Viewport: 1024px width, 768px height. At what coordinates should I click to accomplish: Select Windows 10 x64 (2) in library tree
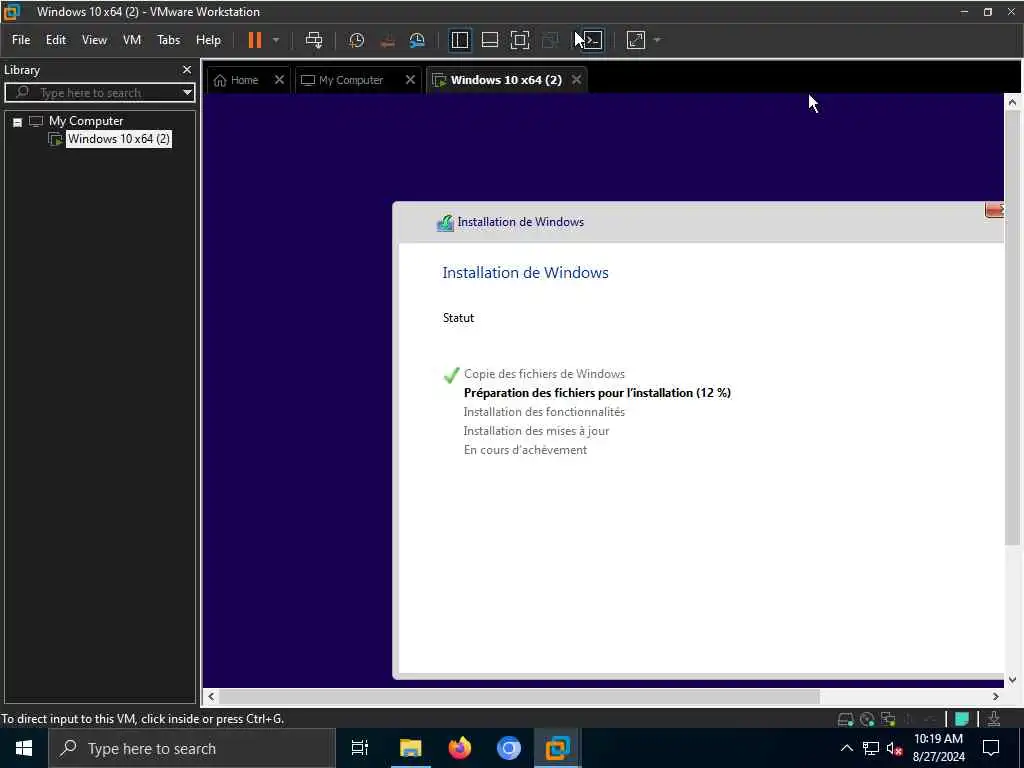point(119,139)
